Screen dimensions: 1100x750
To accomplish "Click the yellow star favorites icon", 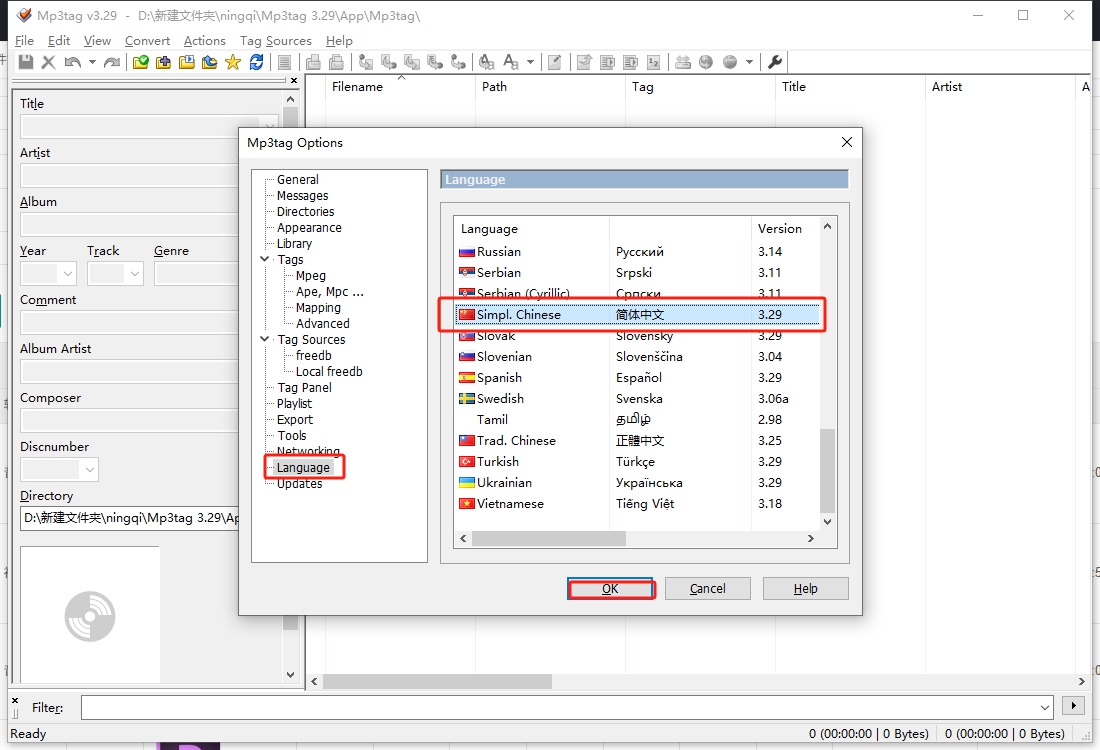I will pos(233,62).
